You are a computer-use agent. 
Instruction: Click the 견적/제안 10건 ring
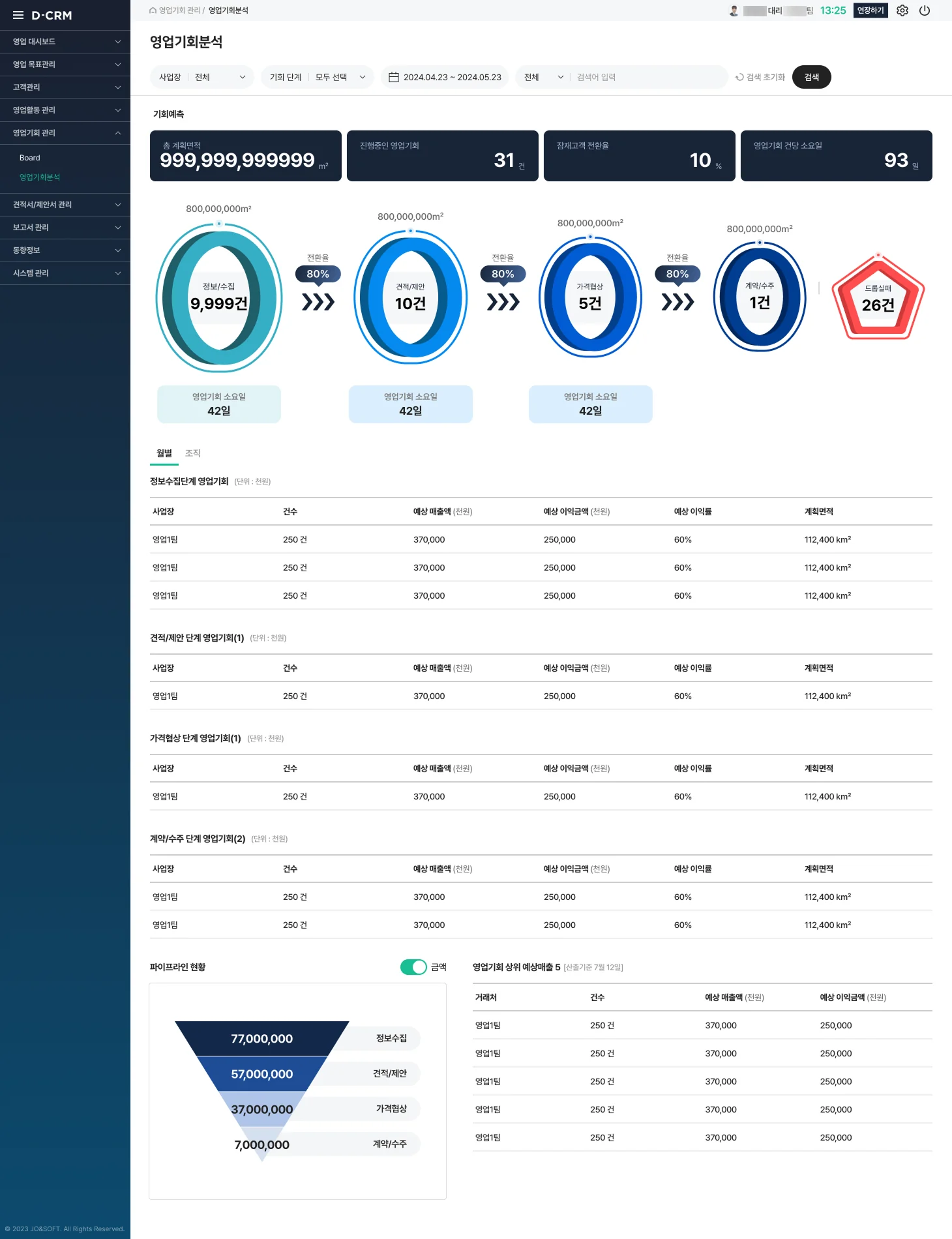pos(411,297)
